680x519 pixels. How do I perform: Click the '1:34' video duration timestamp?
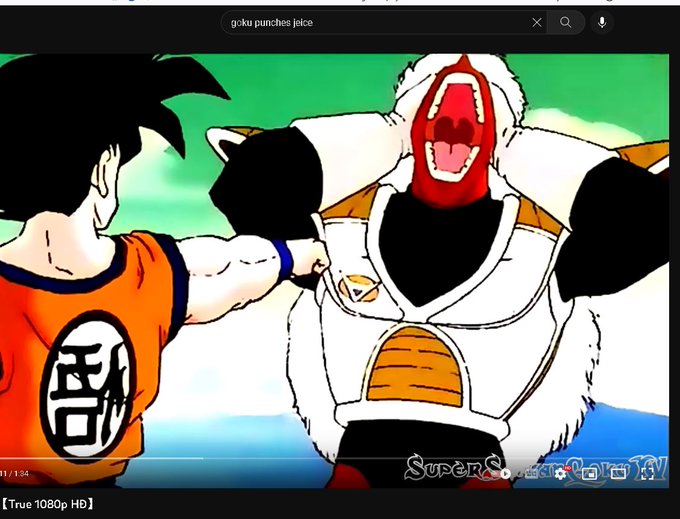click(x=21, y=473)
